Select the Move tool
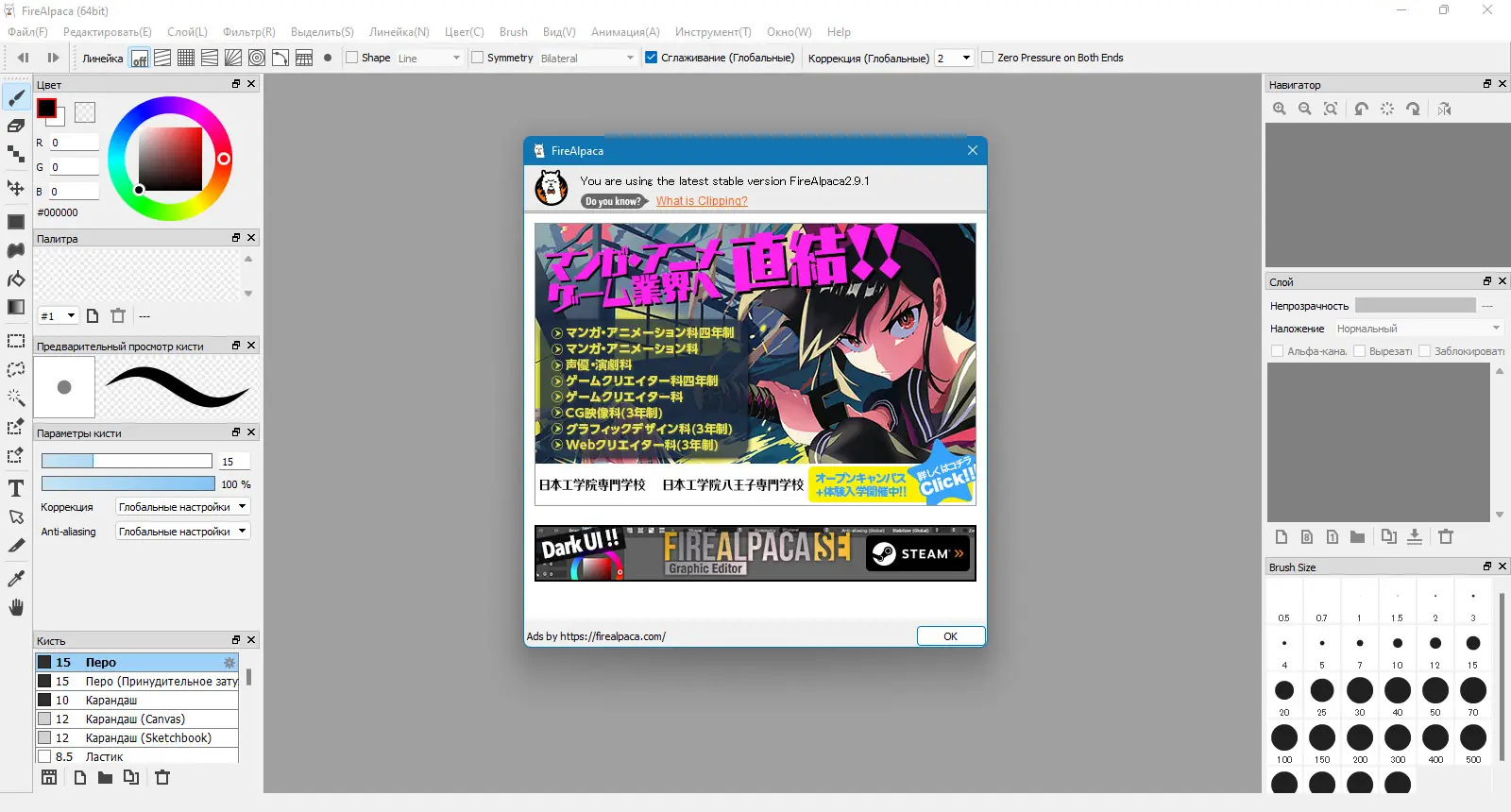The height and width of the screenshot is (812, 1511). tap(16, 188)
